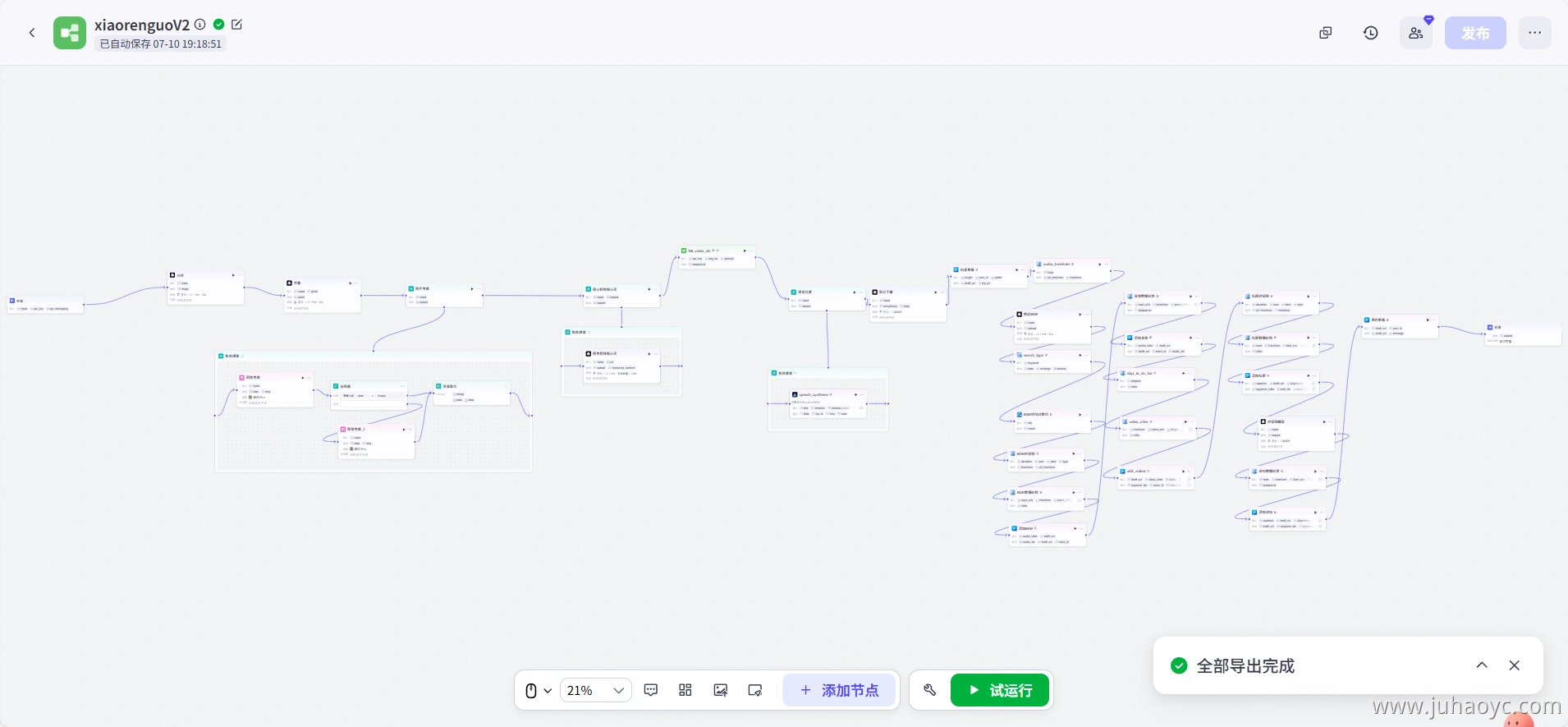Click the duplicate workflow icon in the header
This screenshot has width=1568, height=727.
tap(1325, 33)
